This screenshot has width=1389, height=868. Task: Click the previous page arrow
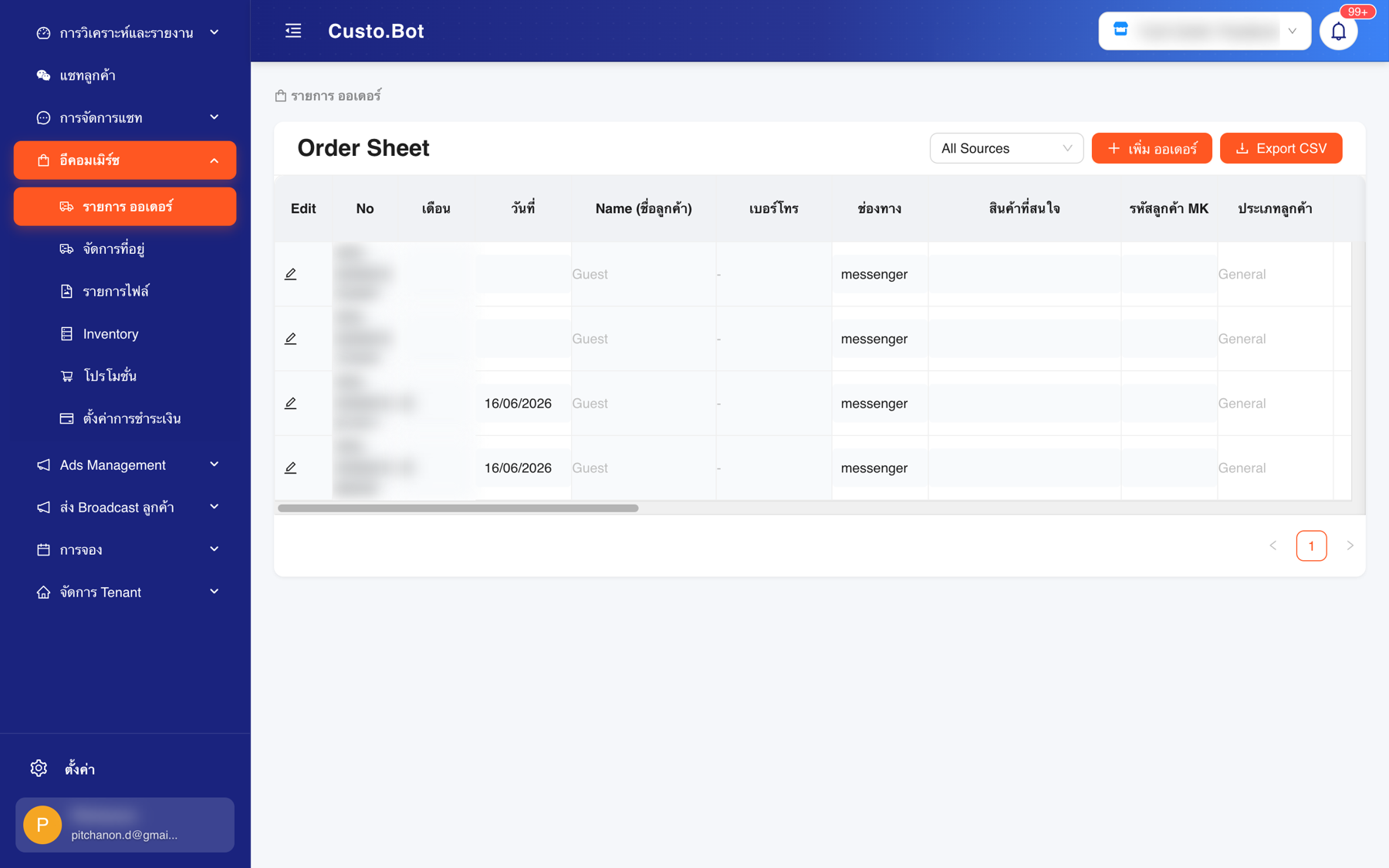[x=1273, y=545]
